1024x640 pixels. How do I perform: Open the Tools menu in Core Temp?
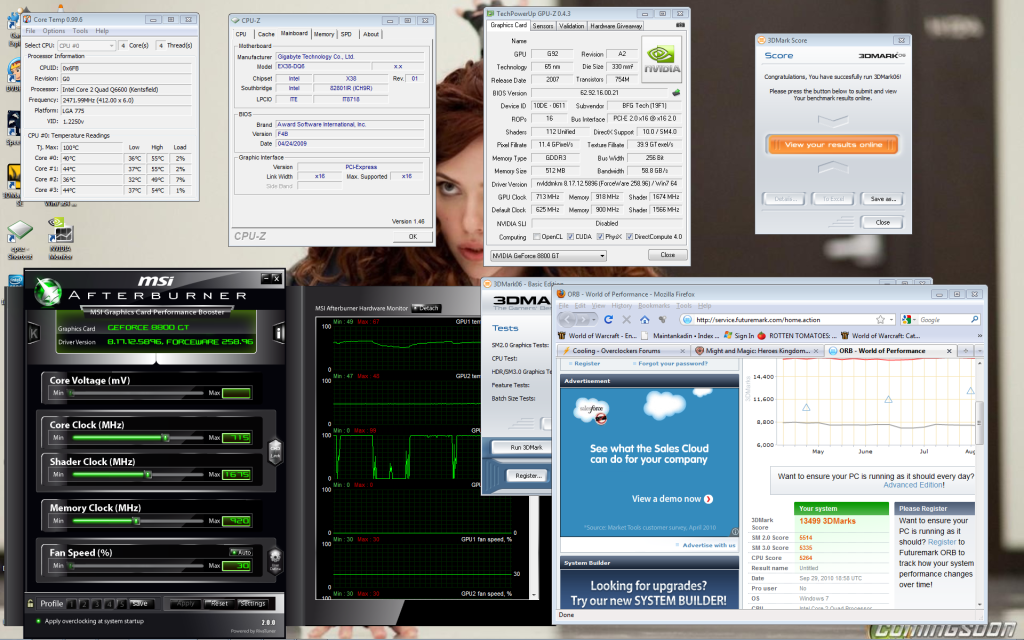click(x=80, y=31)
